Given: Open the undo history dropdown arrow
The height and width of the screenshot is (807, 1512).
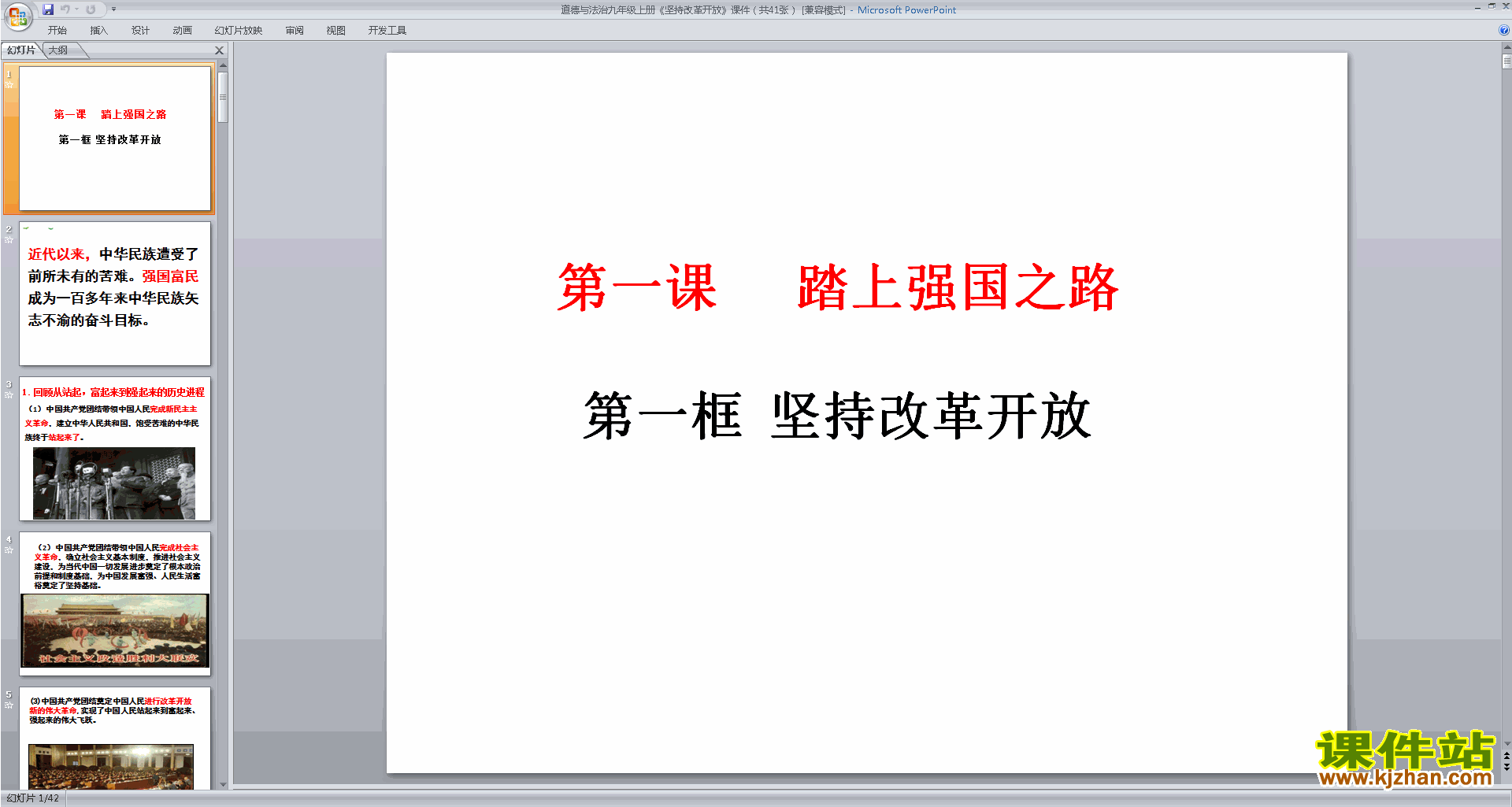Looking at the screenshot, I should click(x=76, y=9).
